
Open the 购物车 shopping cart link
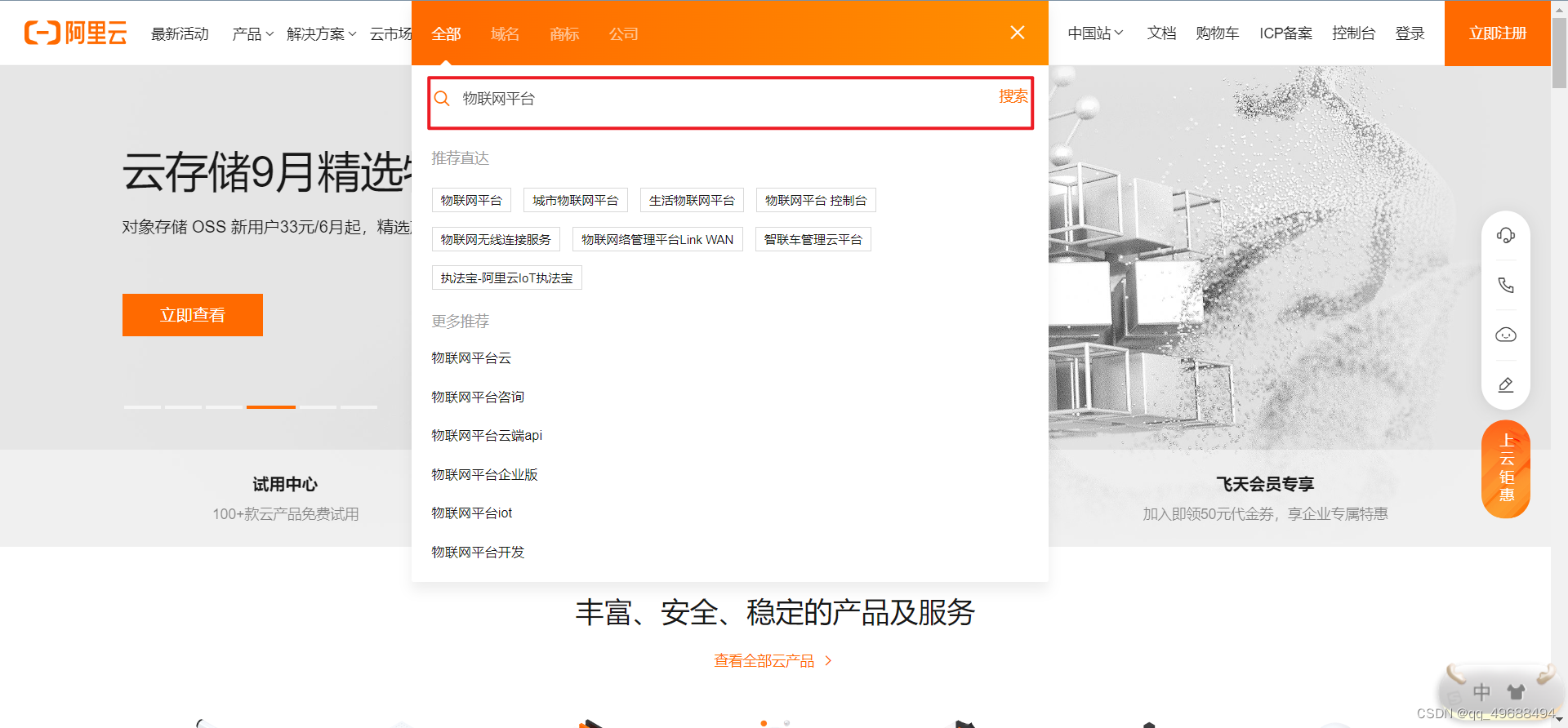click(1218, 33)
